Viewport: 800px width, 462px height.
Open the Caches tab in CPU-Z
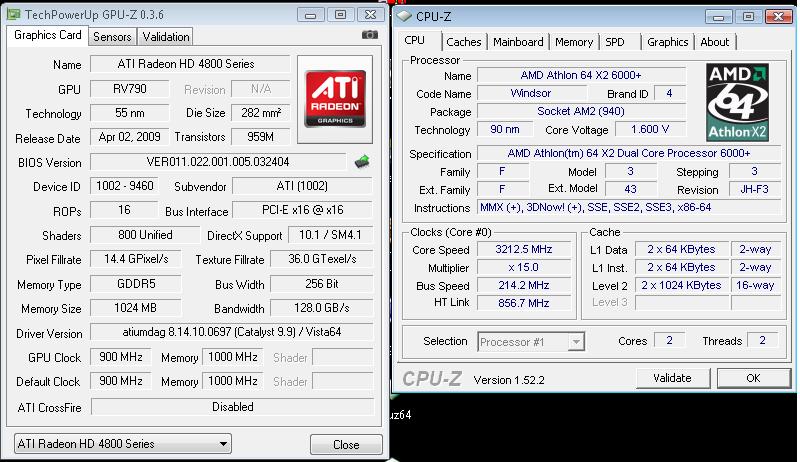[x=463, y=42]
